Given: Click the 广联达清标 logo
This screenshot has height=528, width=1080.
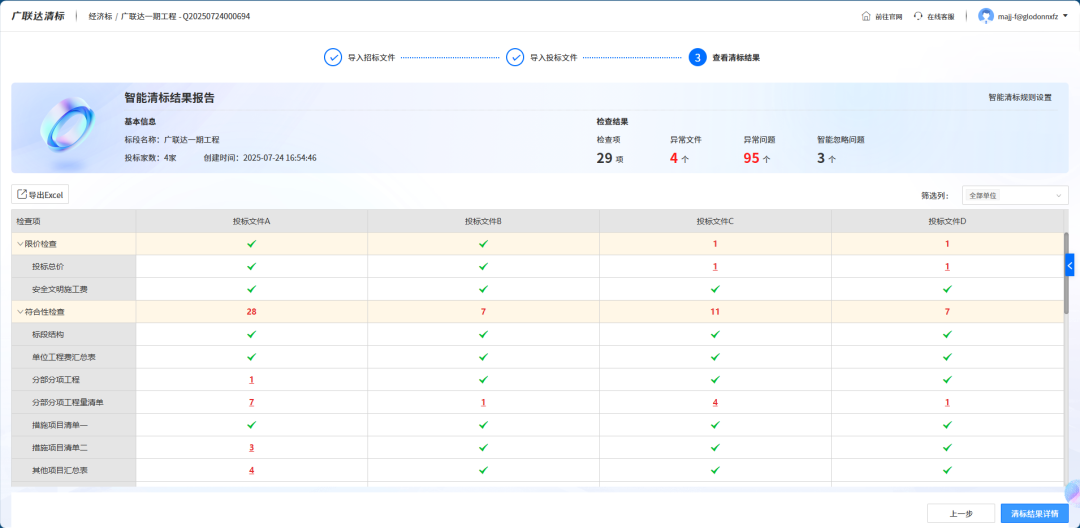Looking at the screenshot, I should (x=38, y=16).
